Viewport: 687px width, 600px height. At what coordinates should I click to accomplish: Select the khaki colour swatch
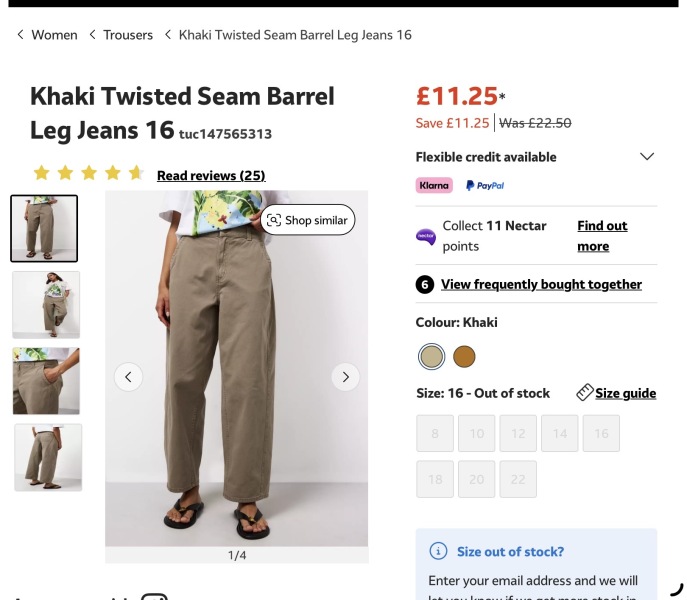[x=432, y=356]
